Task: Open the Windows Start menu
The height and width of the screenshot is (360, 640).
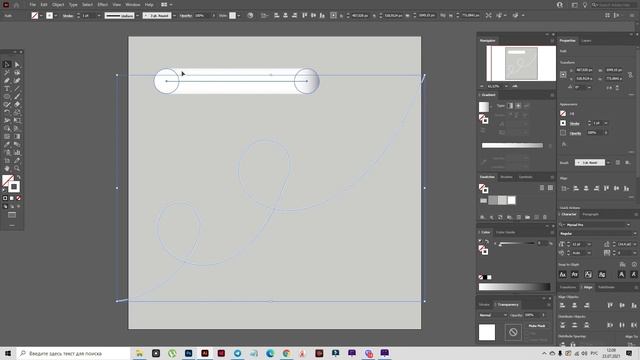Action: tap(8, 353)
